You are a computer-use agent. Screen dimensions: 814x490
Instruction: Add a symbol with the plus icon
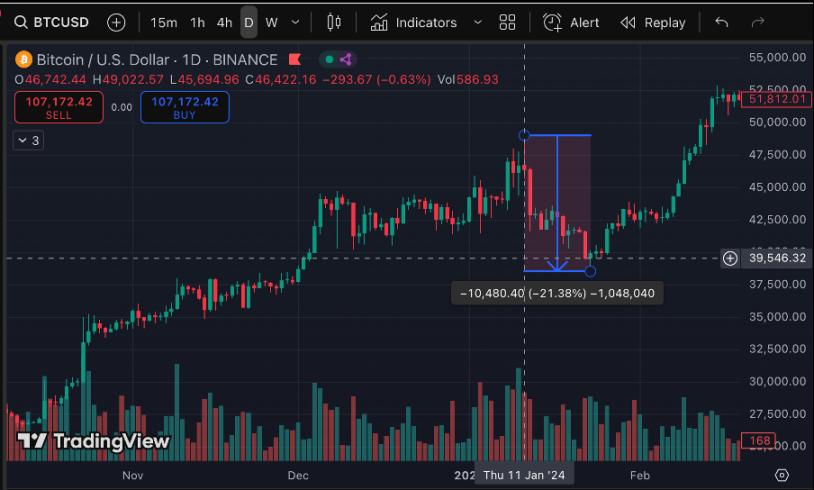[x=116, y=22]
